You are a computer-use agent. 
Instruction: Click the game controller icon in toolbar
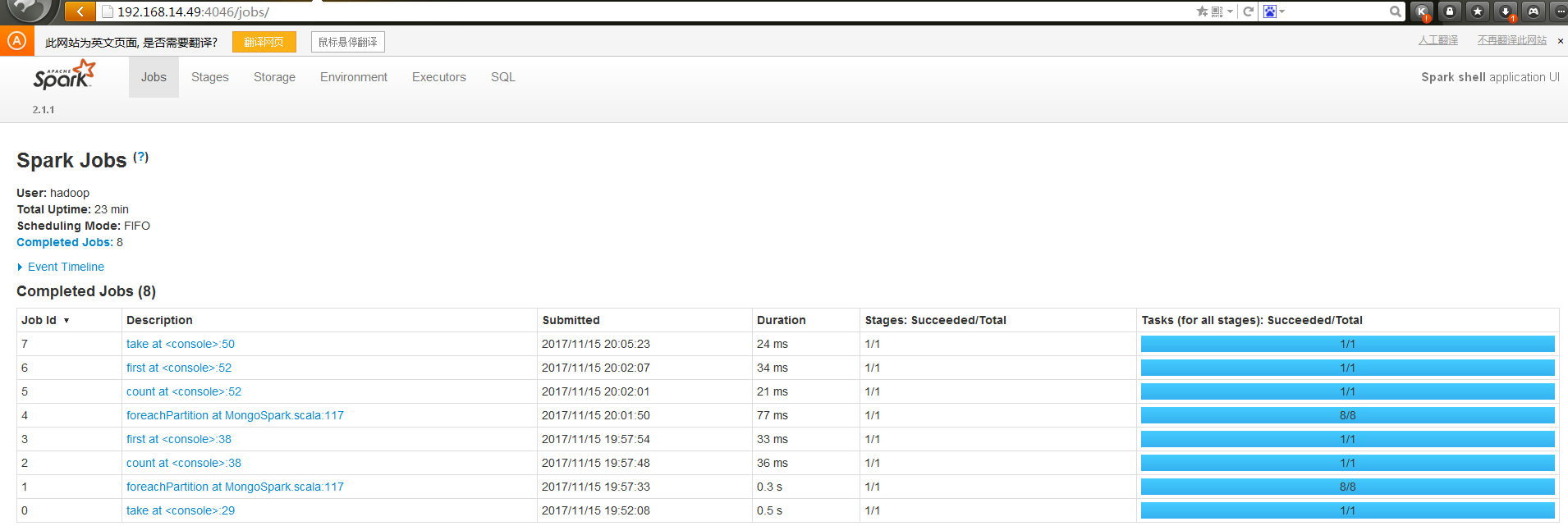point(1533,11)
